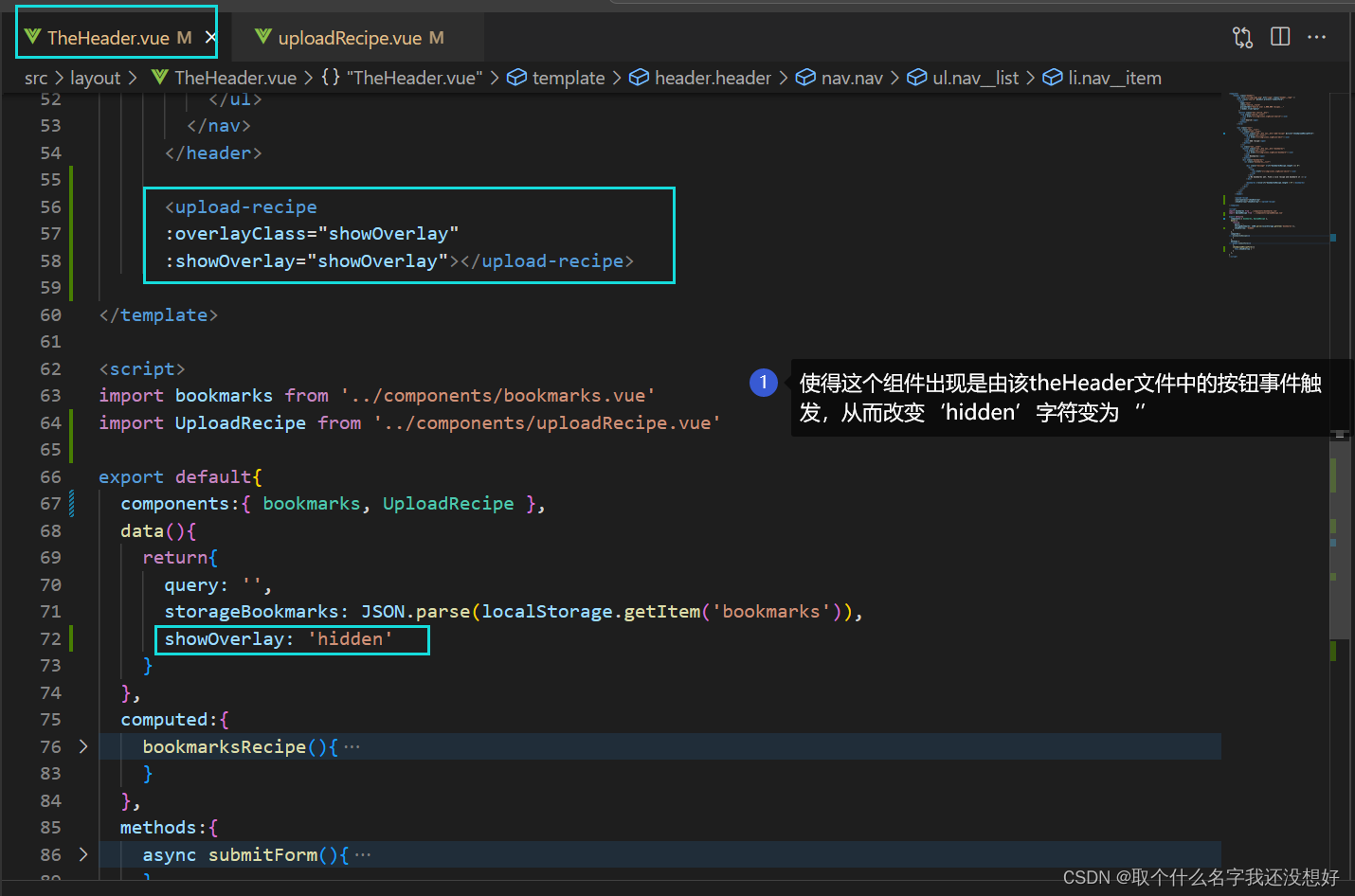
Task: Select the TheHeader.vue file breadcrumb
Action: [235, 78]
